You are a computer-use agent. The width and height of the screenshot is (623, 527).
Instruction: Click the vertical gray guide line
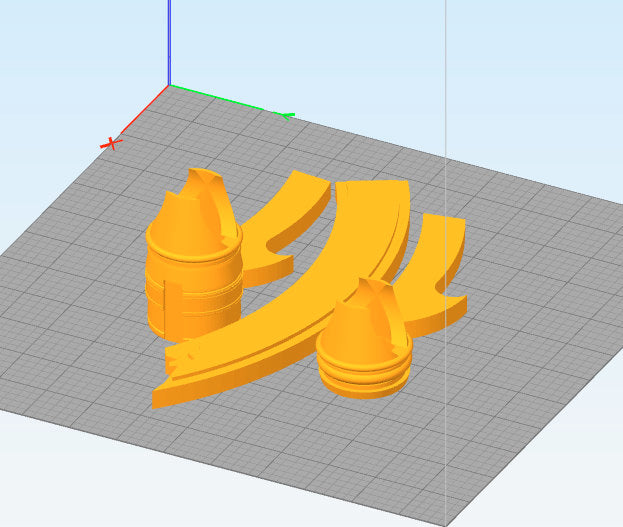(444, 60)
